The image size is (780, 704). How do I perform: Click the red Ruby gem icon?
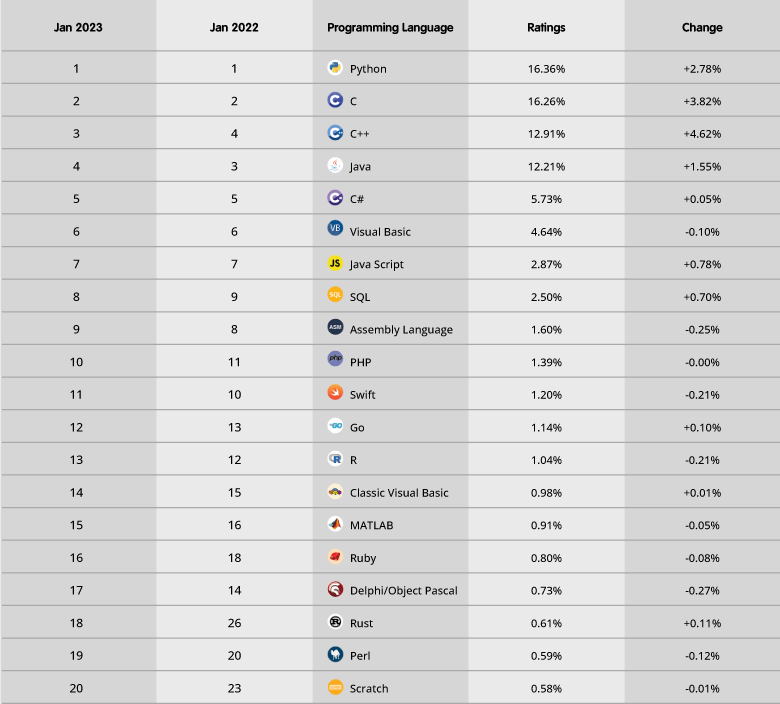[x=335, y=557]
